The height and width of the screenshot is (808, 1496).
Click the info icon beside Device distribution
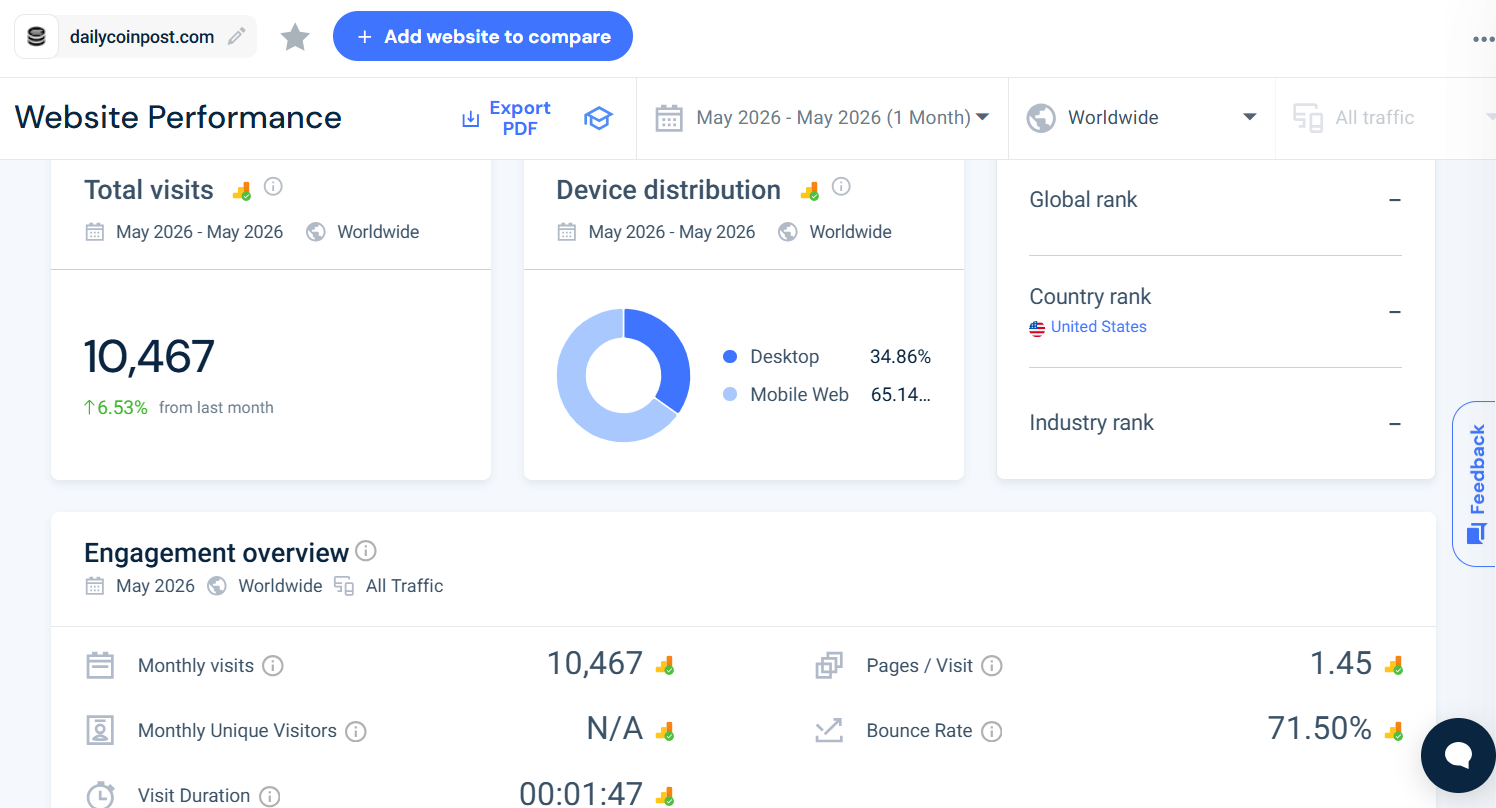(x=841, y=187)
